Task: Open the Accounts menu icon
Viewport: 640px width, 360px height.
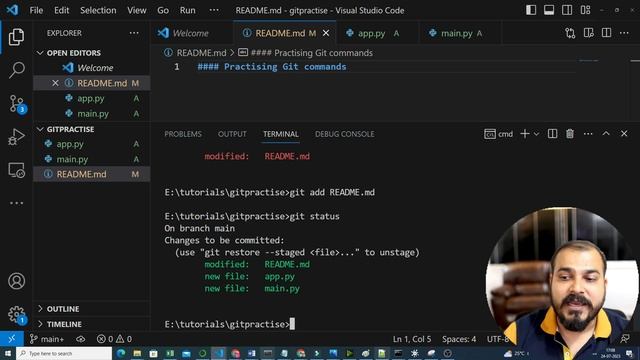Action: pyautogui.click(x=16, y=281)
